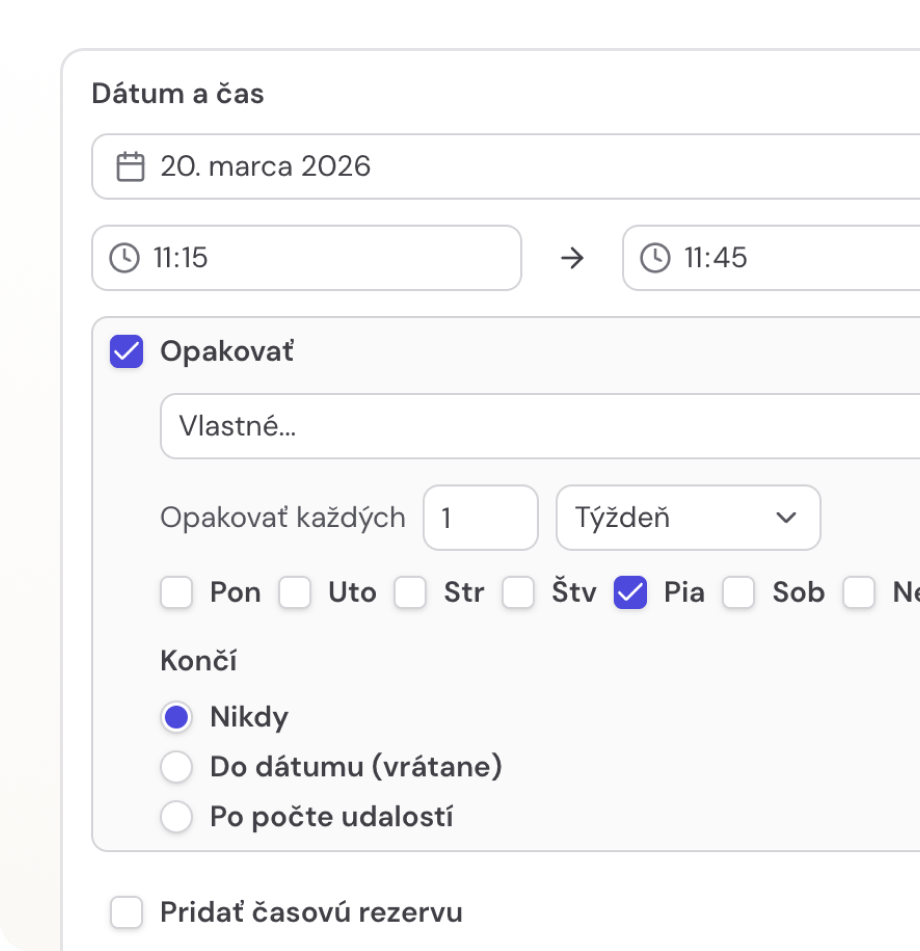Enable the Sob weekday checkbox
Image resolution: width=920 pixels, height=951 pixels.
coord(739,593)
